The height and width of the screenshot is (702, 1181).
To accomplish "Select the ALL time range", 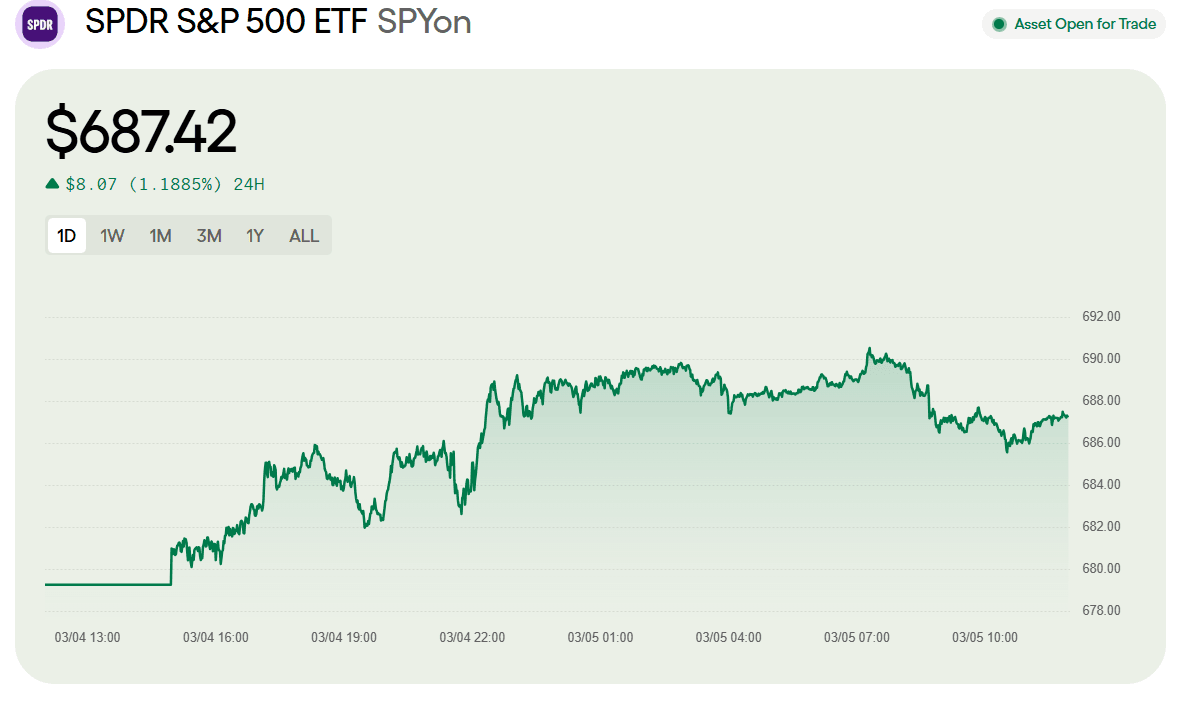I will (303, 235).
